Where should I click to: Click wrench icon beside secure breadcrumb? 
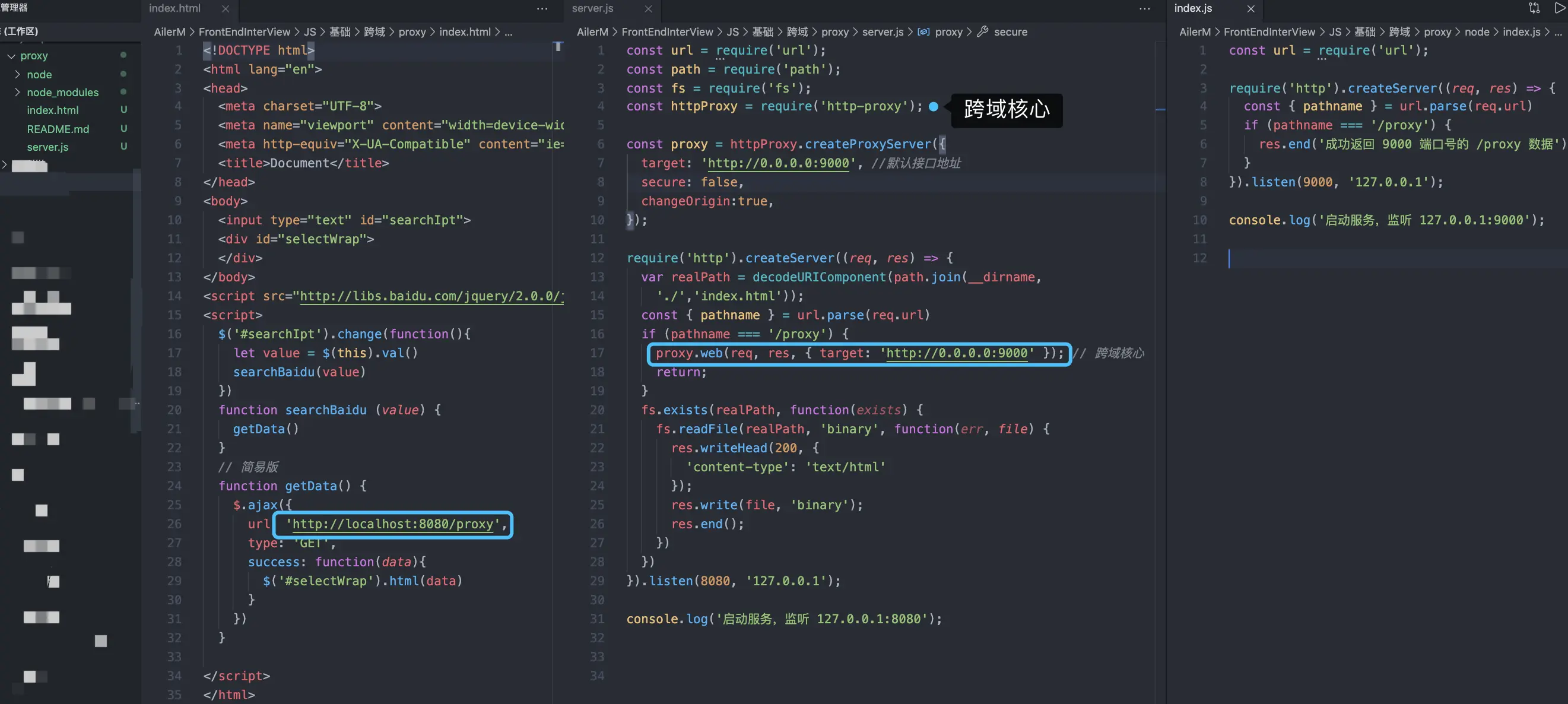pos(982,31)
